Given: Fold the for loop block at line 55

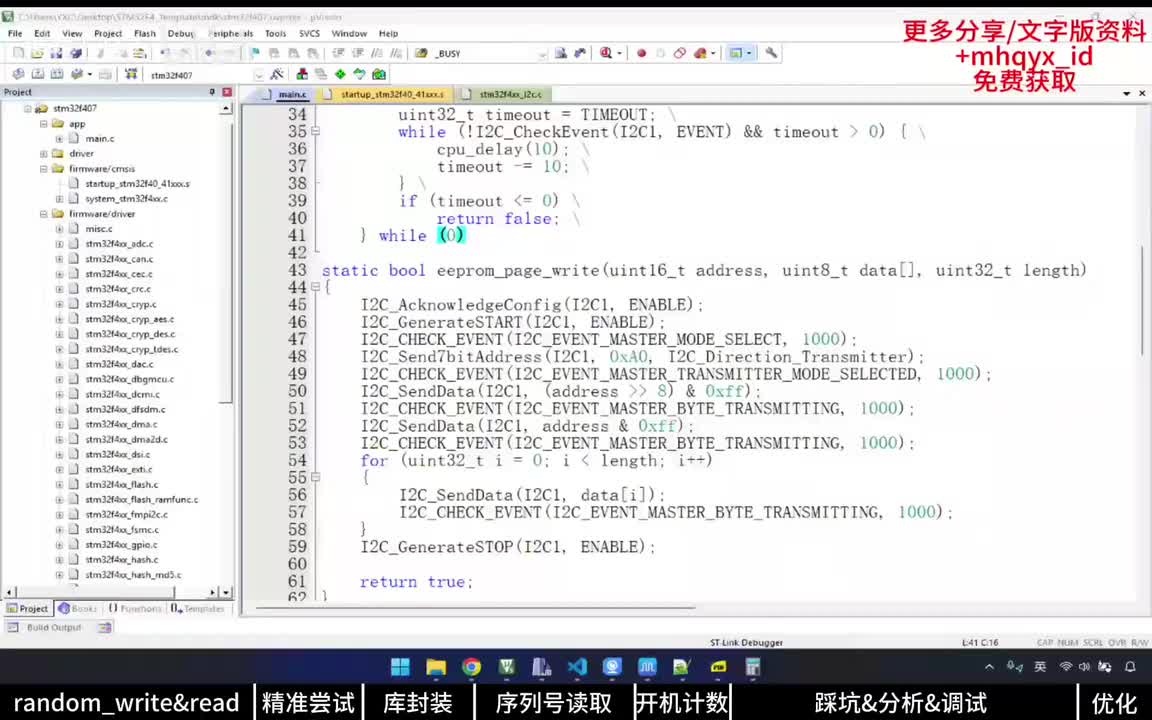Looking at the screenshot, I should [315, 477].
